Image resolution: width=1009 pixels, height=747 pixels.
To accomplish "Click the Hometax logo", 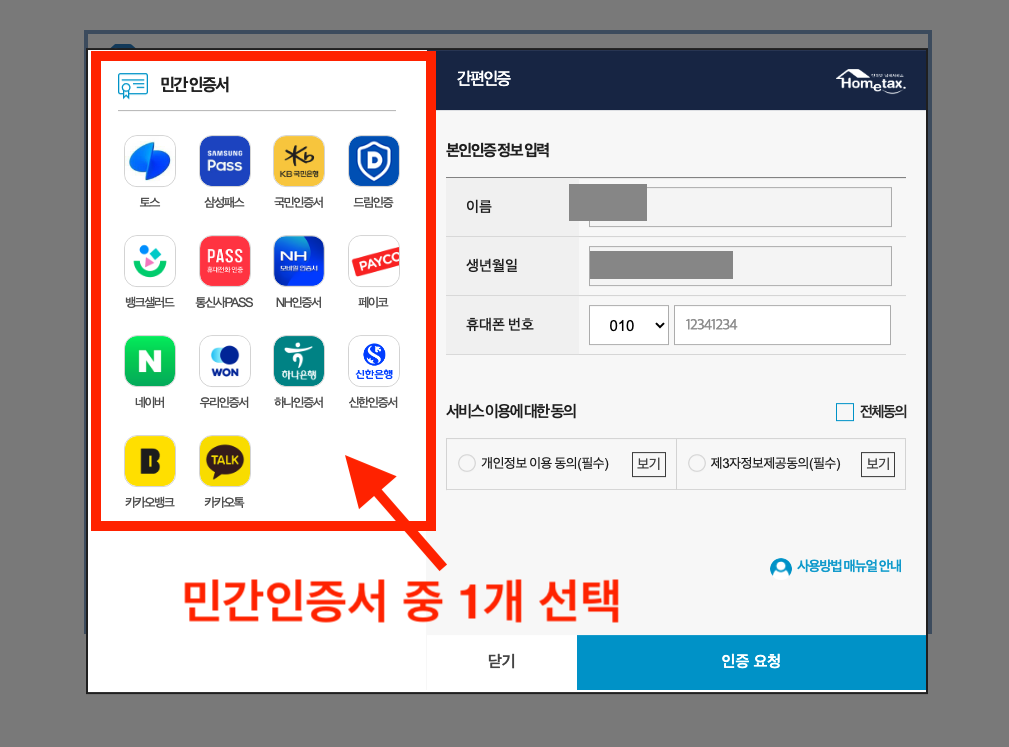I will click(x=870, y=82).
